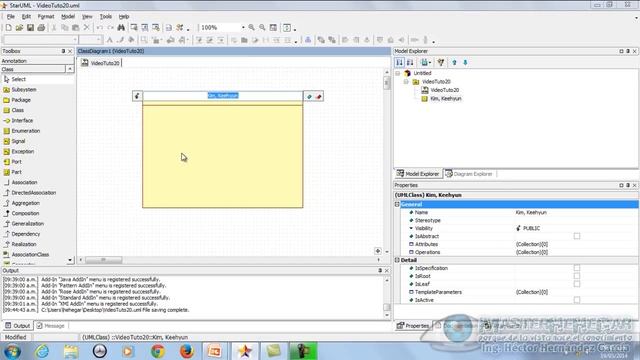Collapse the General properties section
Screen dimensions: 640x360
coord(397,204)
